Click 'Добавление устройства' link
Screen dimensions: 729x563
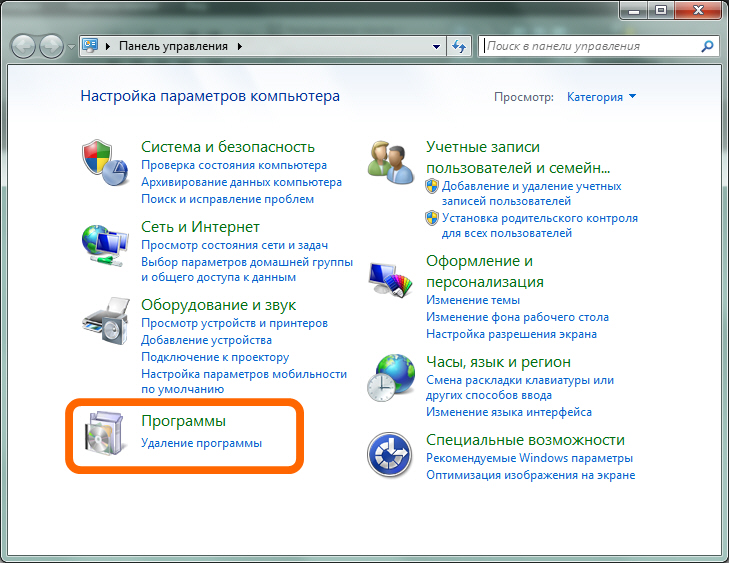pyautogui.click(x=206, y=340)
